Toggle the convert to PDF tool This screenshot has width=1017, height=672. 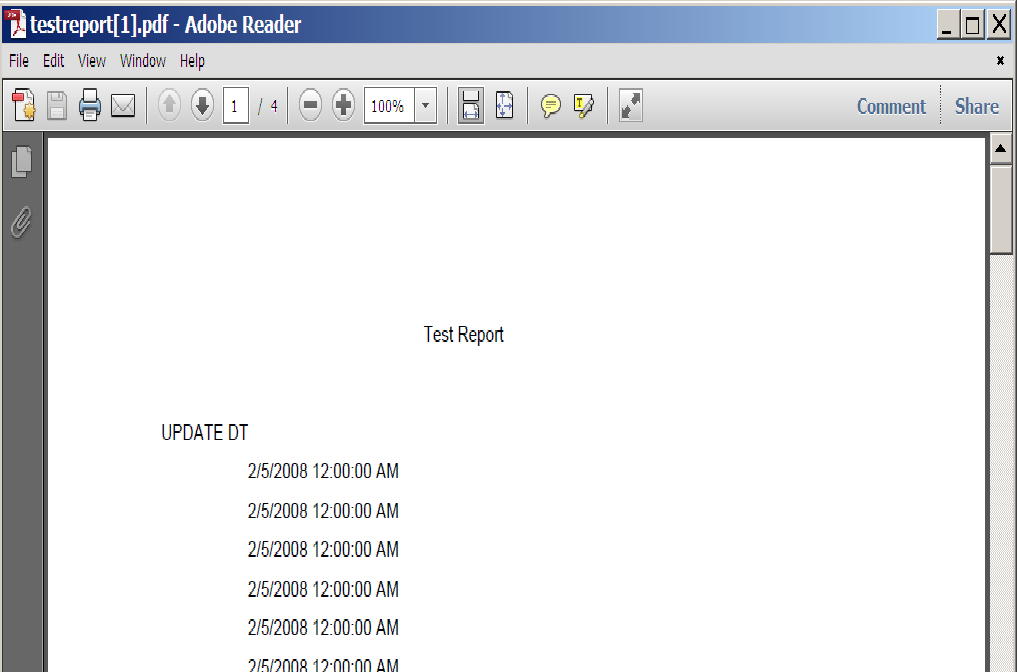tap(23, 105)
